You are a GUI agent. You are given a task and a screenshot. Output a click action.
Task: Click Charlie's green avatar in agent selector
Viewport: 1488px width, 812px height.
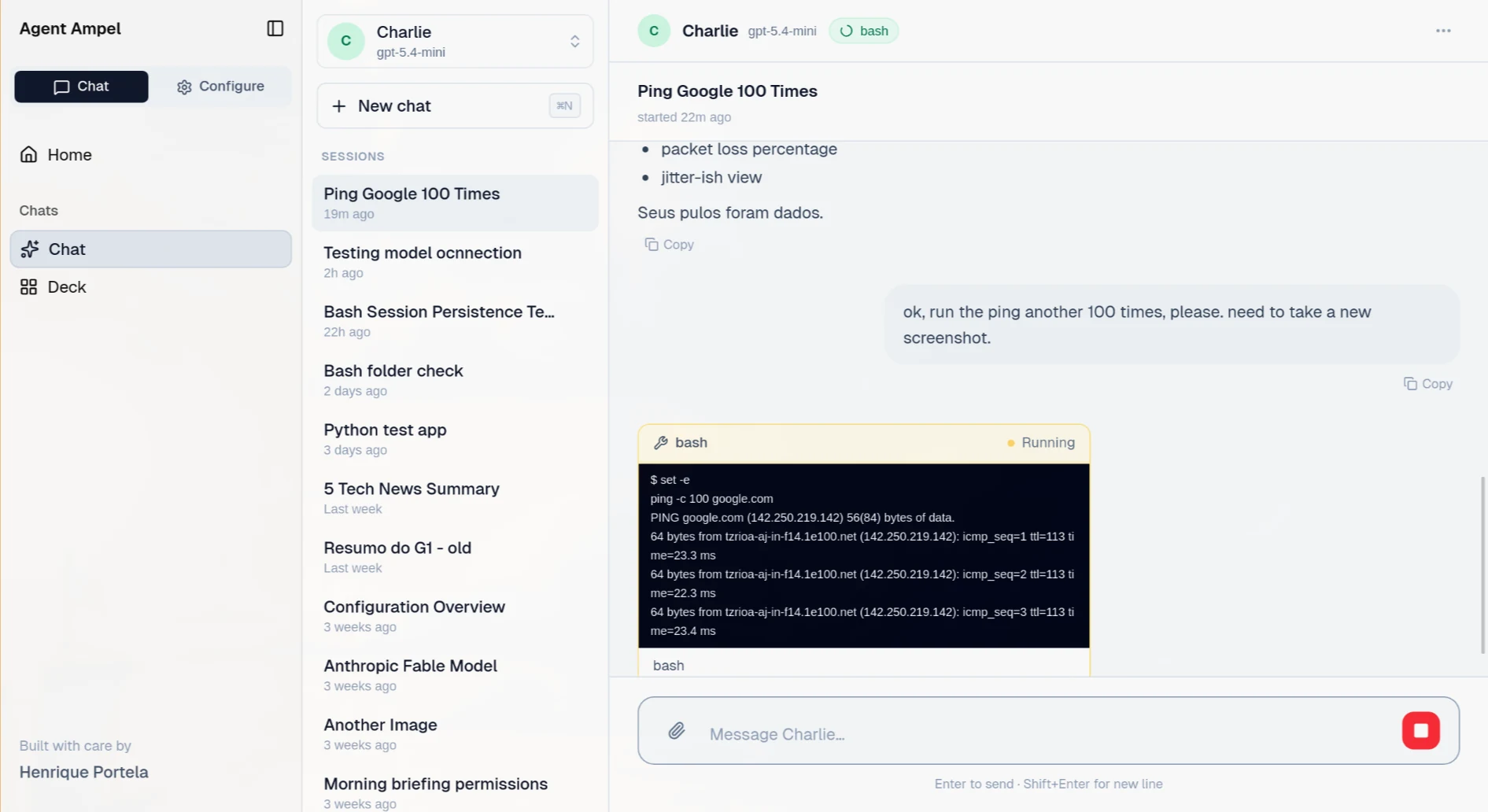(345, 41)
